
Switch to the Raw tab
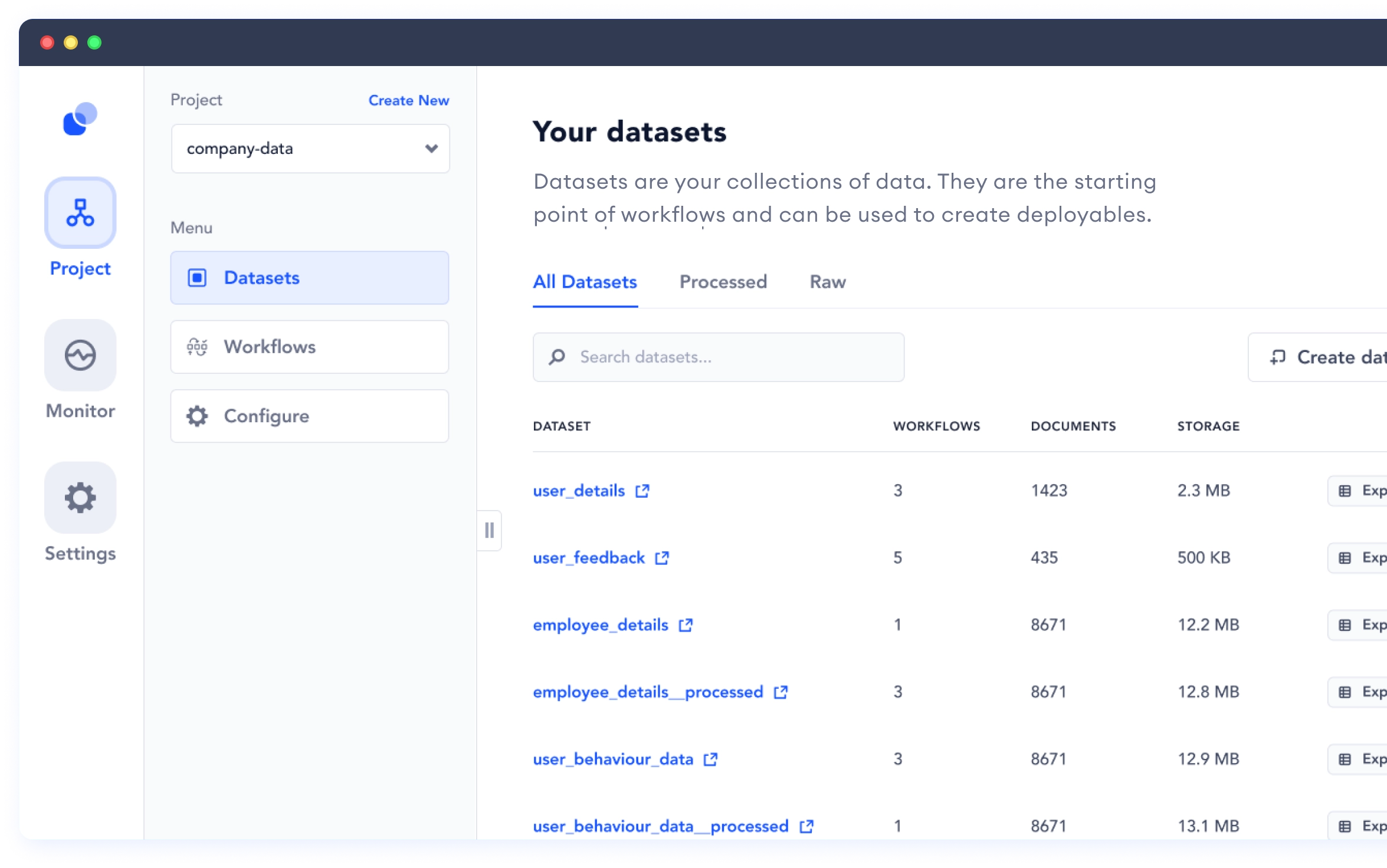pos(827,282)
